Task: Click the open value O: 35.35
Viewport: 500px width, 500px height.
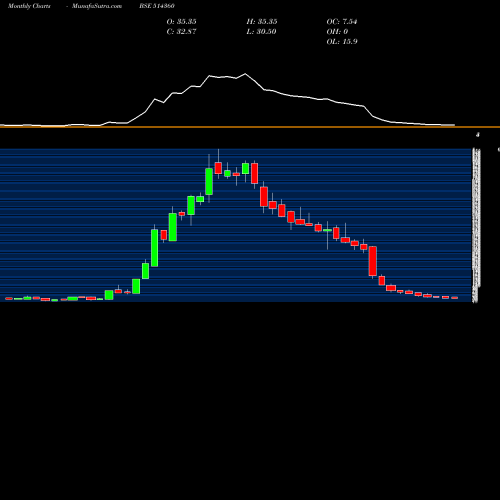Action: pos(182,22)
